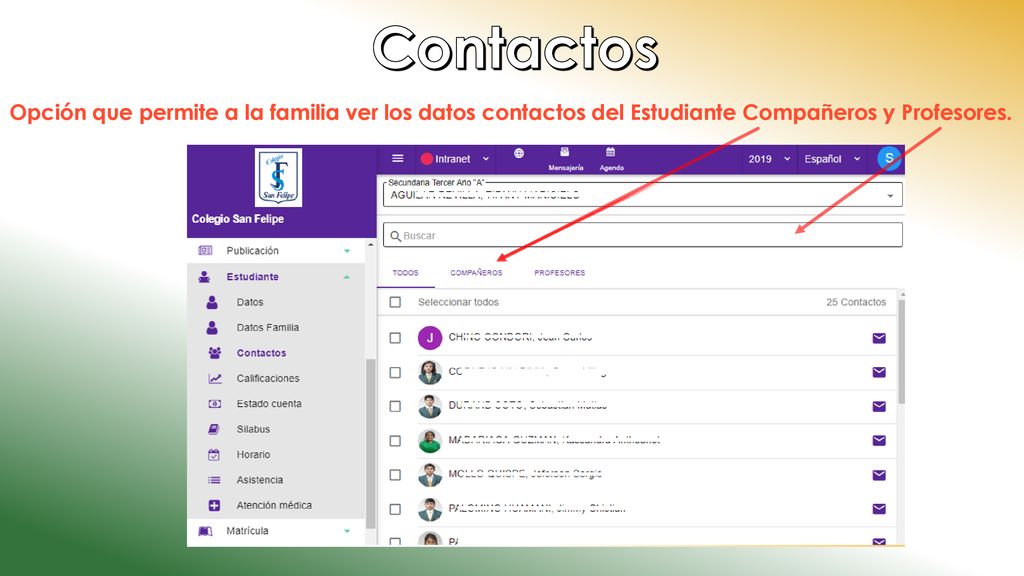Click the J avatar of CHINO contact
The image size is (1024, 576).
pos(430,338)
